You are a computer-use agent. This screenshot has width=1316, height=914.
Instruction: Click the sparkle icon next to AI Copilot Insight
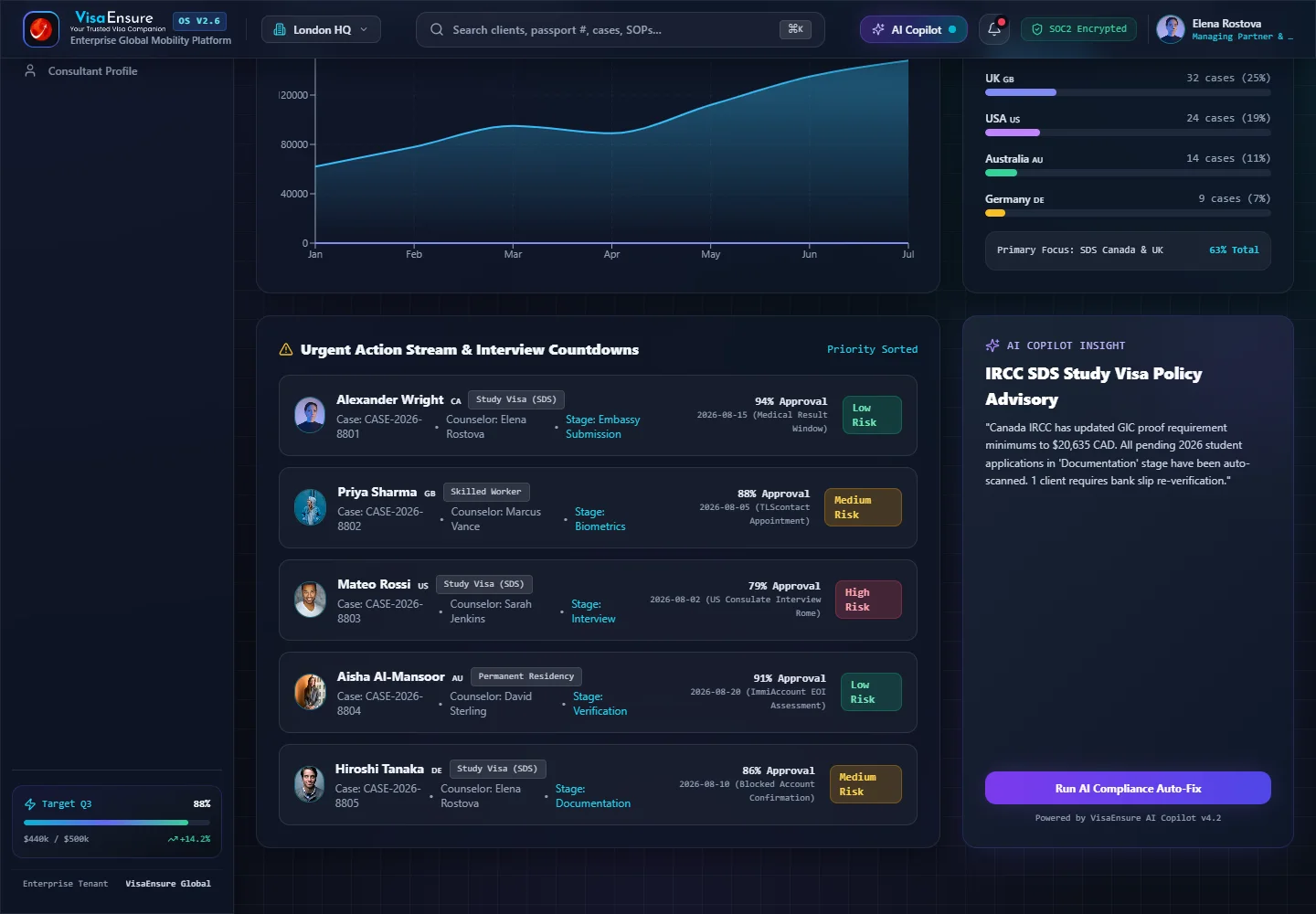coord(992,345)
